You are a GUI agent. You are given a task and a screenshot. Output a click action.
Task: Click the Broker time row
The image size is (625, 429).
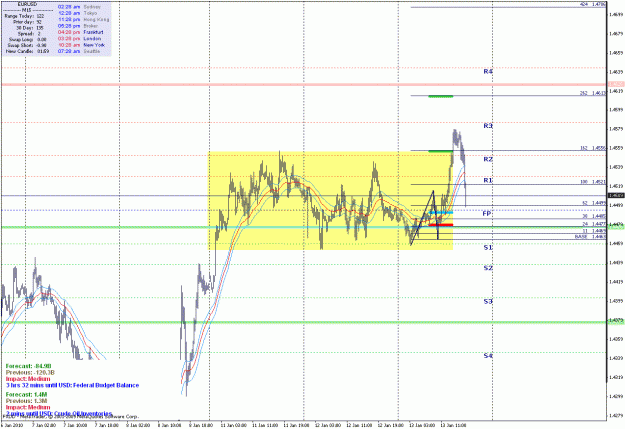pyautogui.click(x=78, y=26)
